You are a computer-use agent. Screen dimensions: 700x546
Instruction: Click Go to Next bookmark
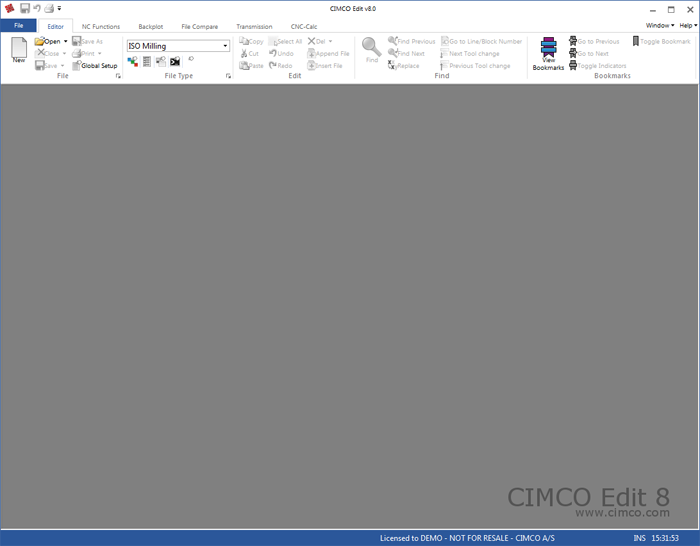pyautogui.click(x=589, y=54)
